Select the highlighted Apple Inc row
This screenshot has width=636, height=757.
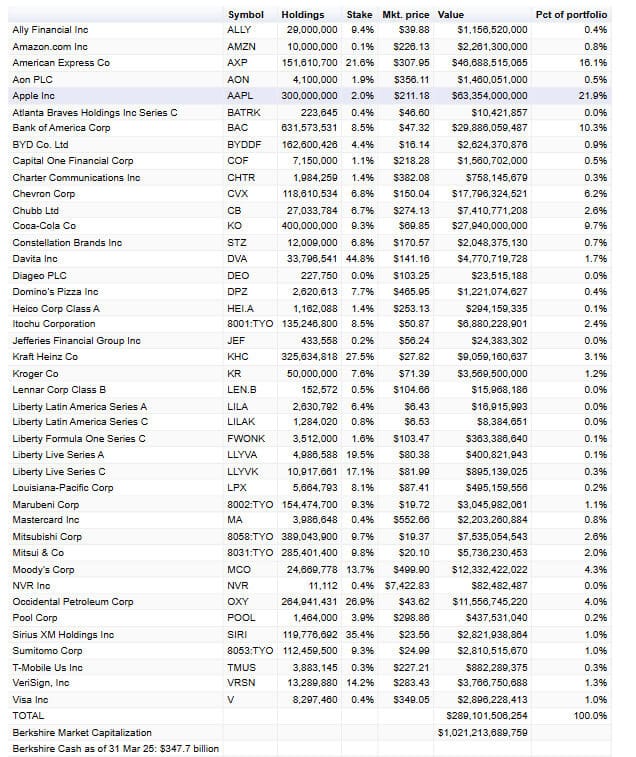coord(310,96)
